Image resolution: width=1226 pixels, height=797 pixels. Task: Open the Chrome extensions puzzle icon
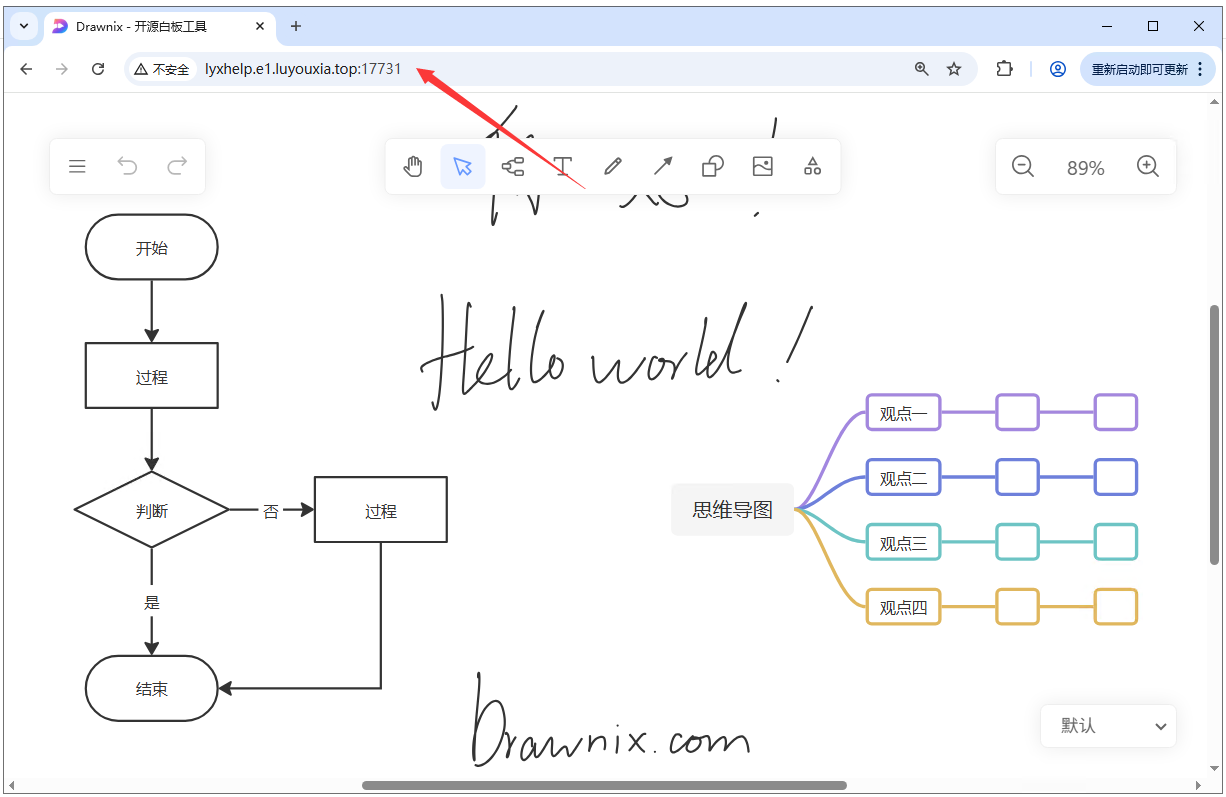coord(1004,69)
